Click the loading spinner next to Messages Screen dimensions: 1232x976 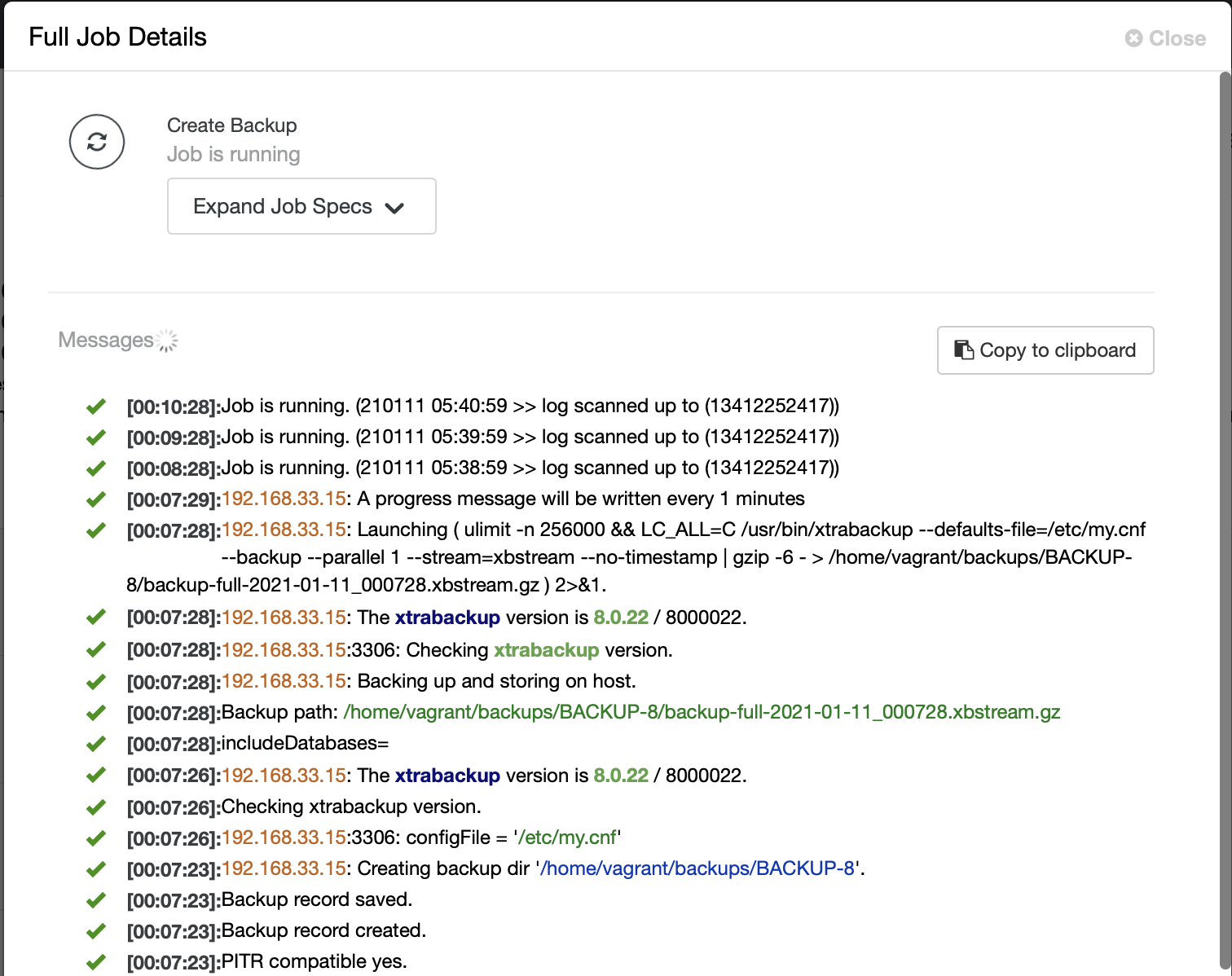[167, 341]
